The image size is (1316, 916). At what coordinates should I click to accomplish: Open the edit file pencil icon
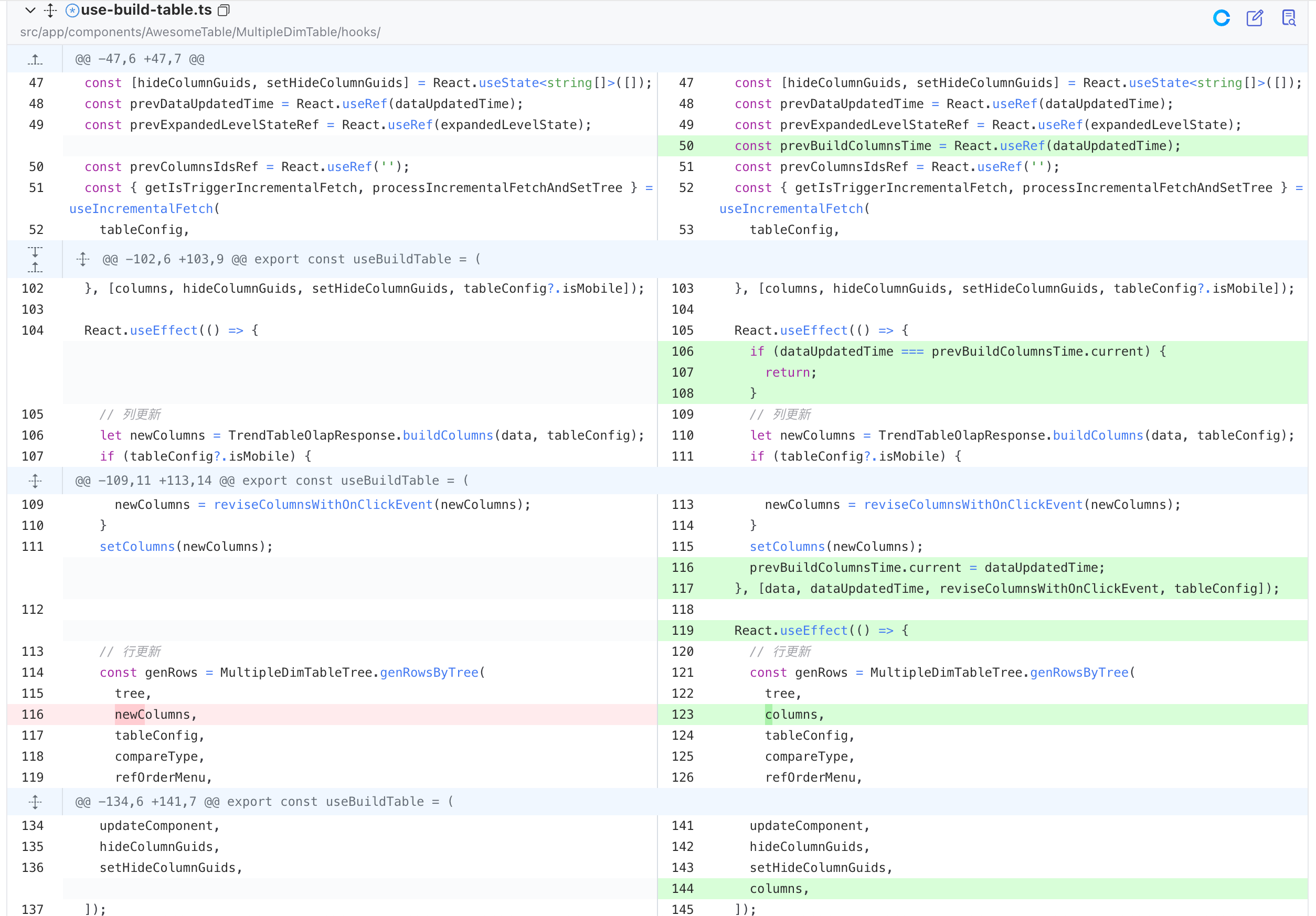coord(1255,18)
